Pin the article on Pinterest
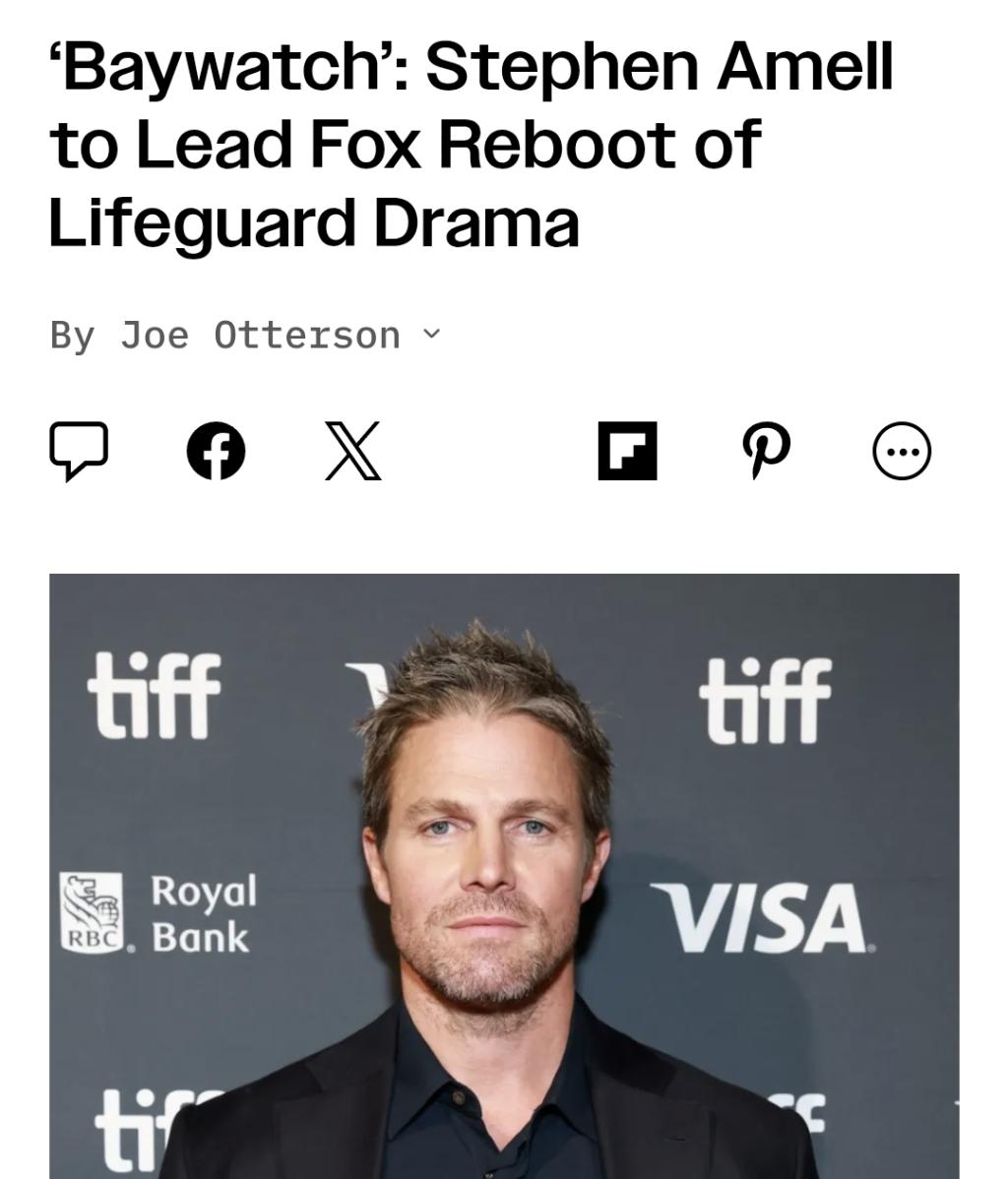 [x=765, y=451]
